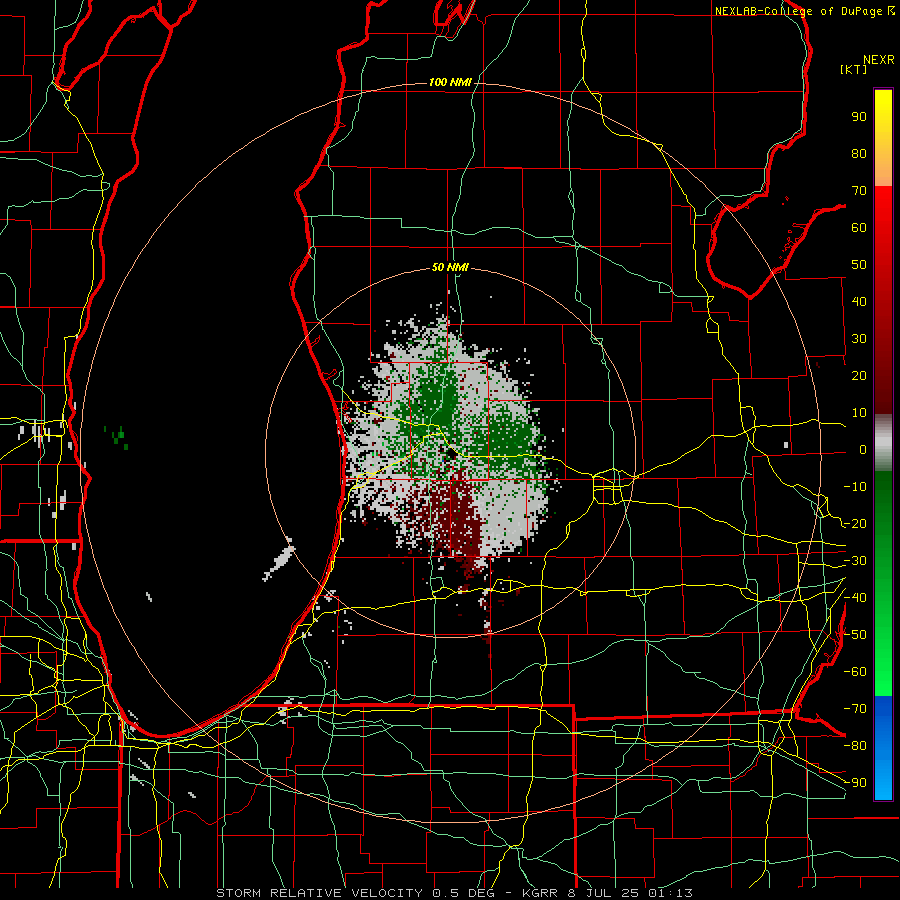
Task: Click the -60 value on the velocity scale
Action: pos(855,672)
